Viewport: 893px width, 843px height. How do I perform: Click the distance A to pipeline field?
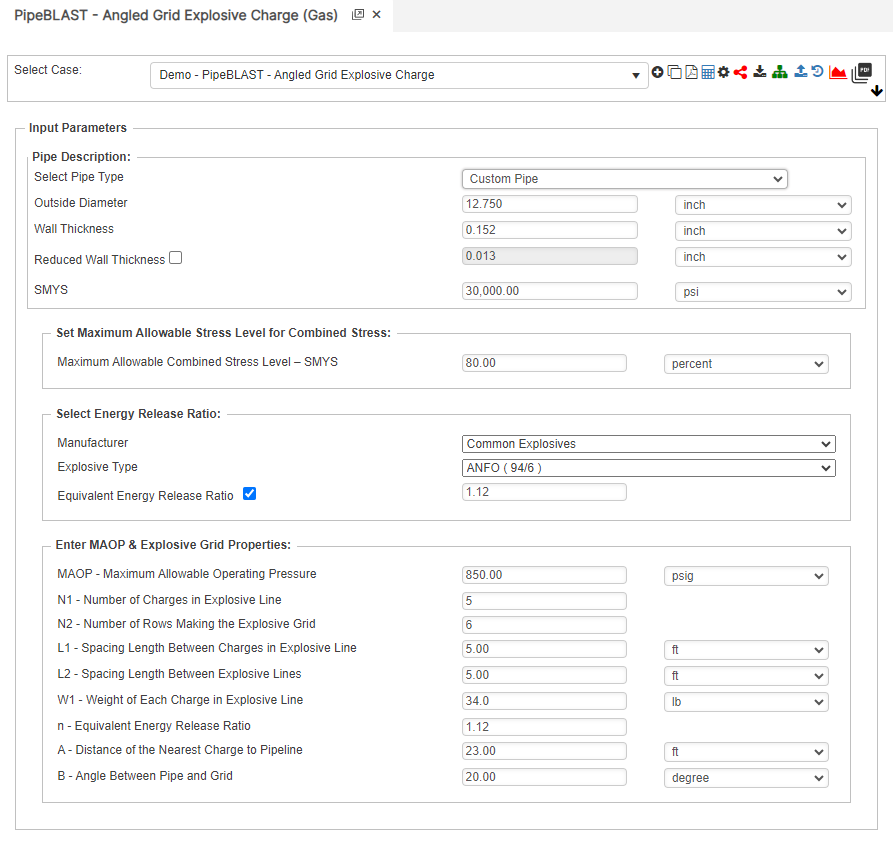544,751
